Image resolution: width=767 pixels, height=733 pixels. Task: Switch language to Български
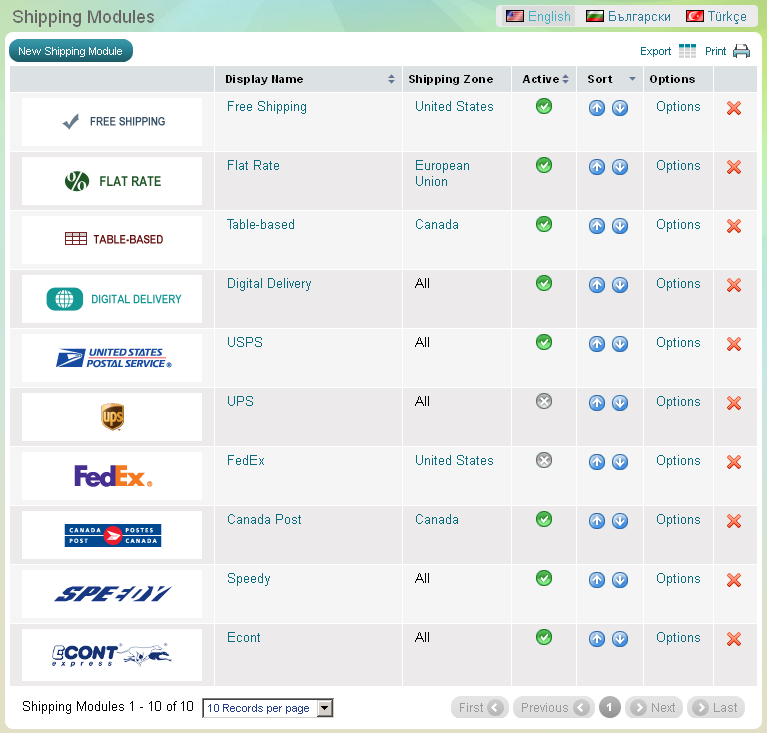coord(630,16)
